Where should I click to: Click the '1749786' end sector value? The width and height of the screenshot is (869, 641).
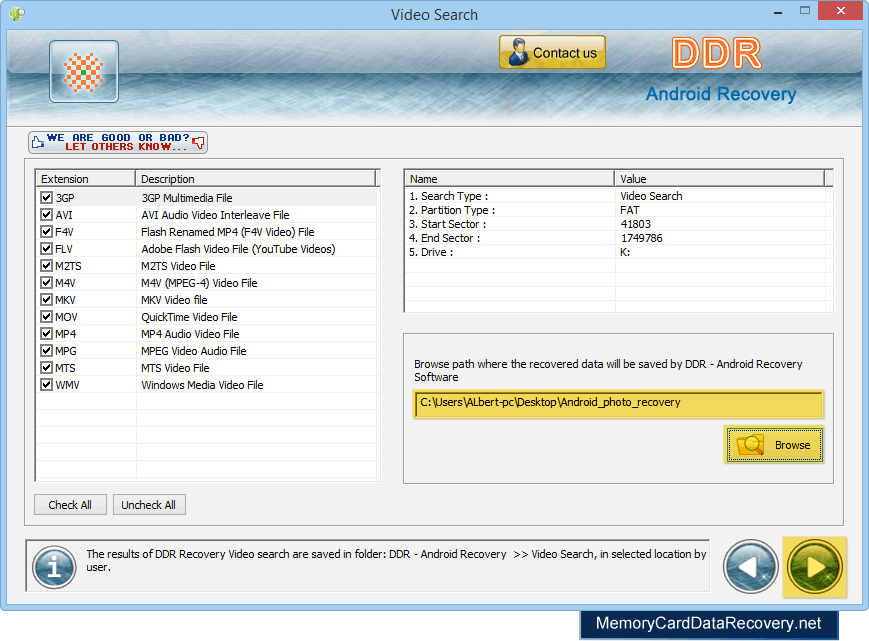click(x=641, y=238)
